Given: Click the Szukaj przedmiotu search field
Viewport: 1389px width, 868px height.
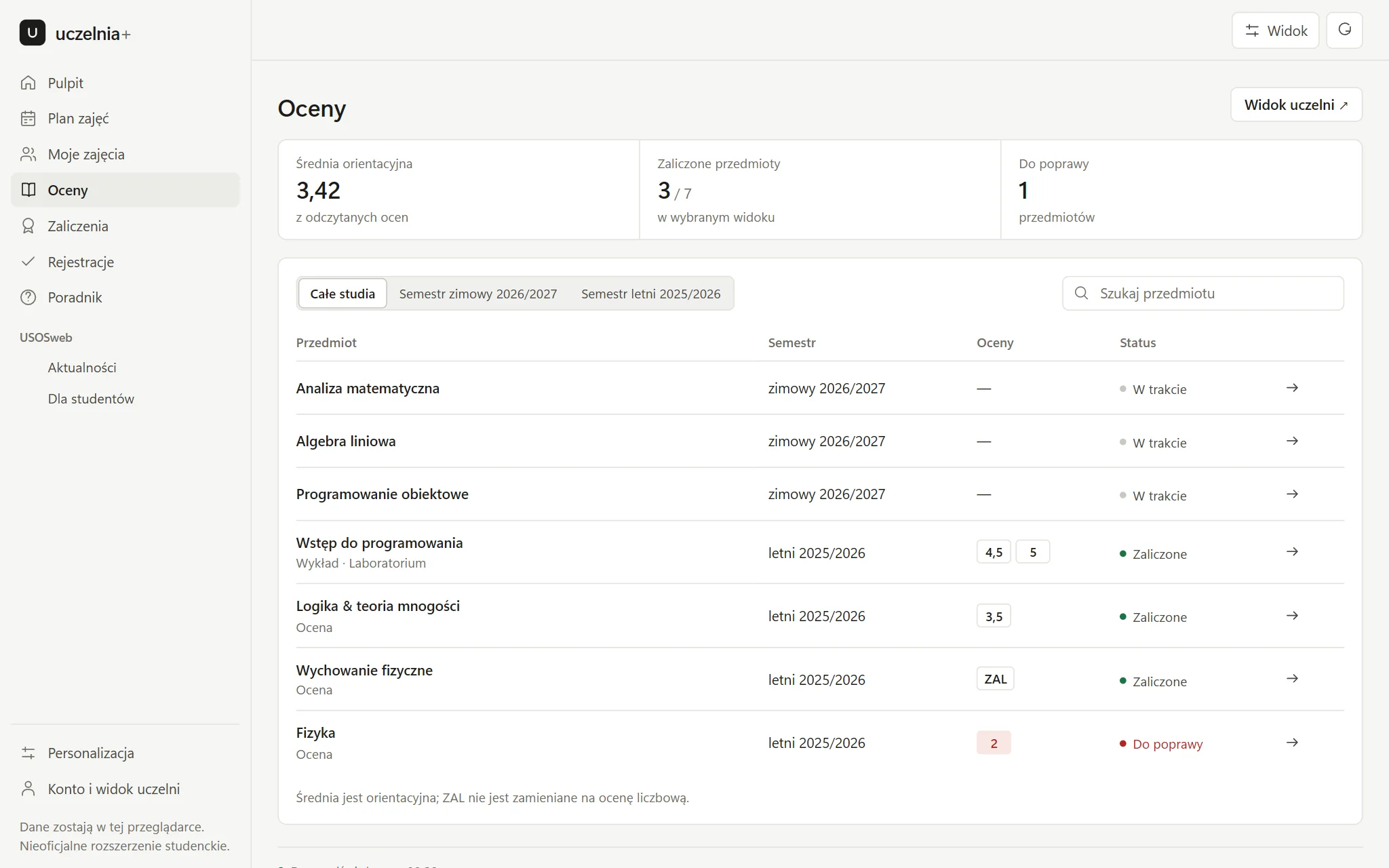Looking at the screenshot, I should [1202, 294].
